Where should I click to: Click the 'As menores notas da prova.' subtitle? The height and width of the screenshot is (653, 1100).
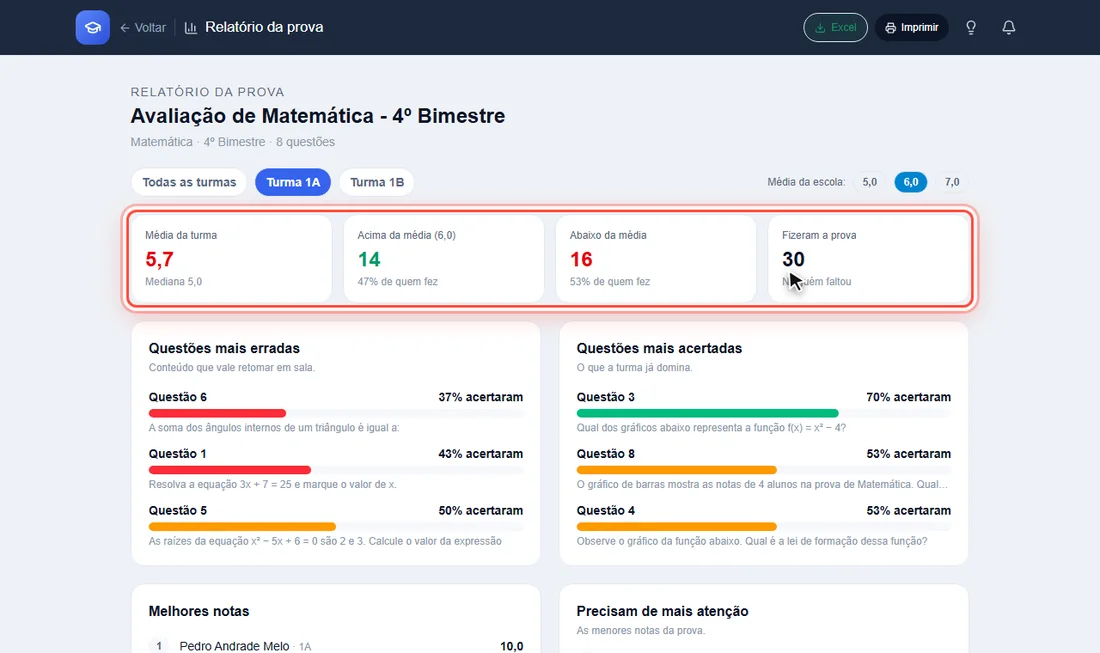coord(640,631)
